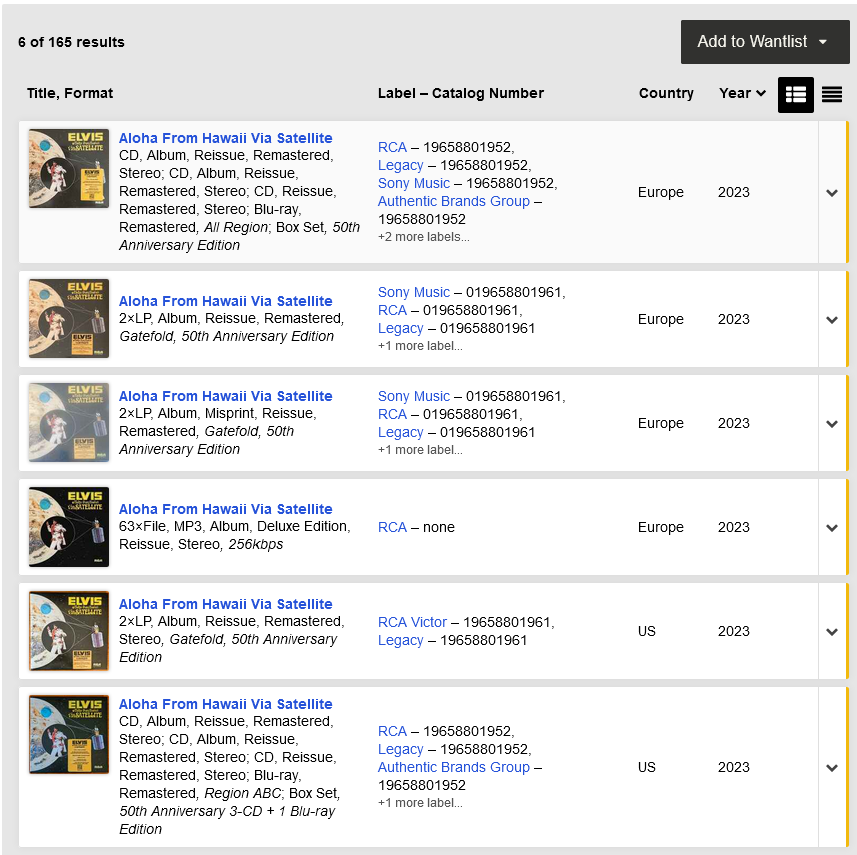Viewport: 857px width, 855px height.
Task: Open Legacy label link in RCA Victor row
Action: [x=400, y=640]
